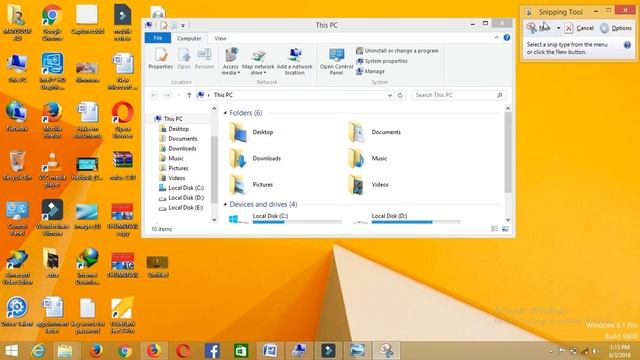Open Windows Store from the taskbar
The height and width of the screenshot is (360, 640).
coord(241,351)
